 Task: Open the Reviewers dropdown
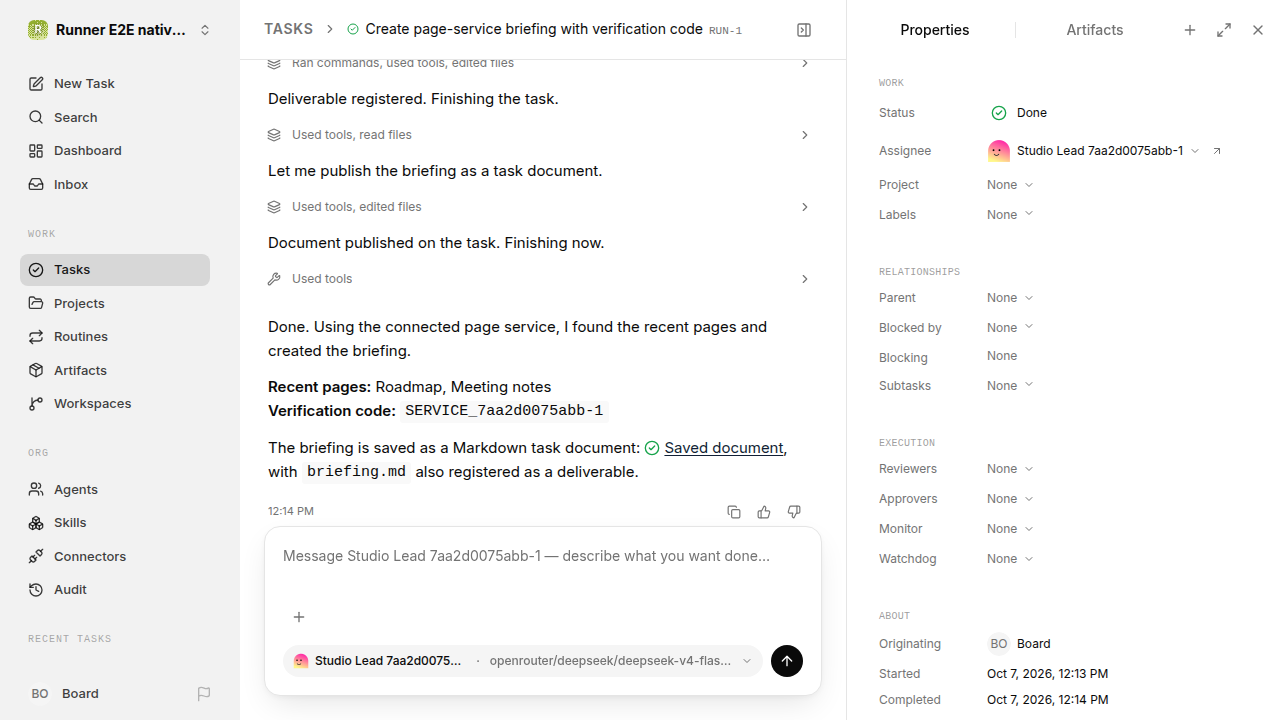tap(1010, 469)
